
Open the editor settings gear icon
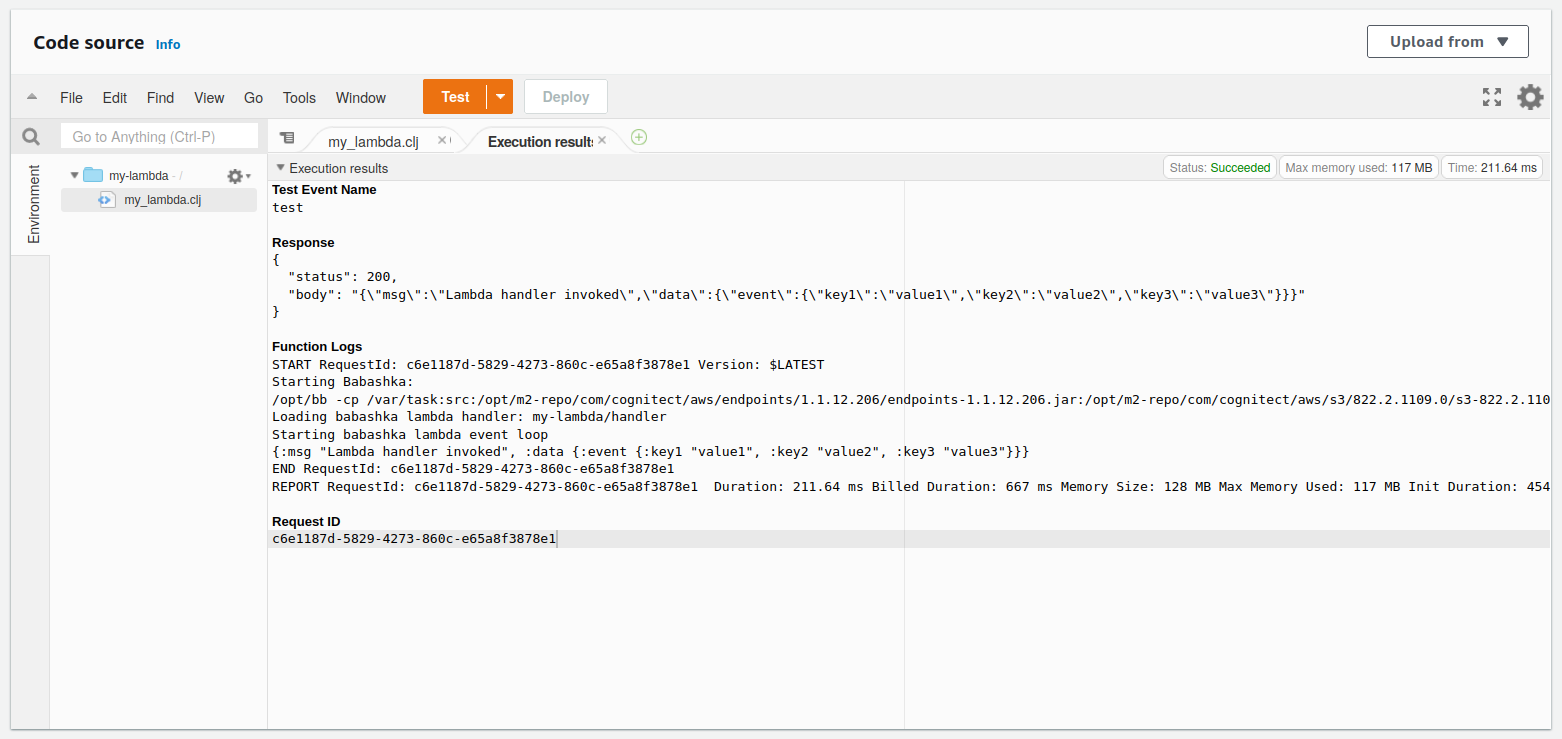pos(1530,97)
